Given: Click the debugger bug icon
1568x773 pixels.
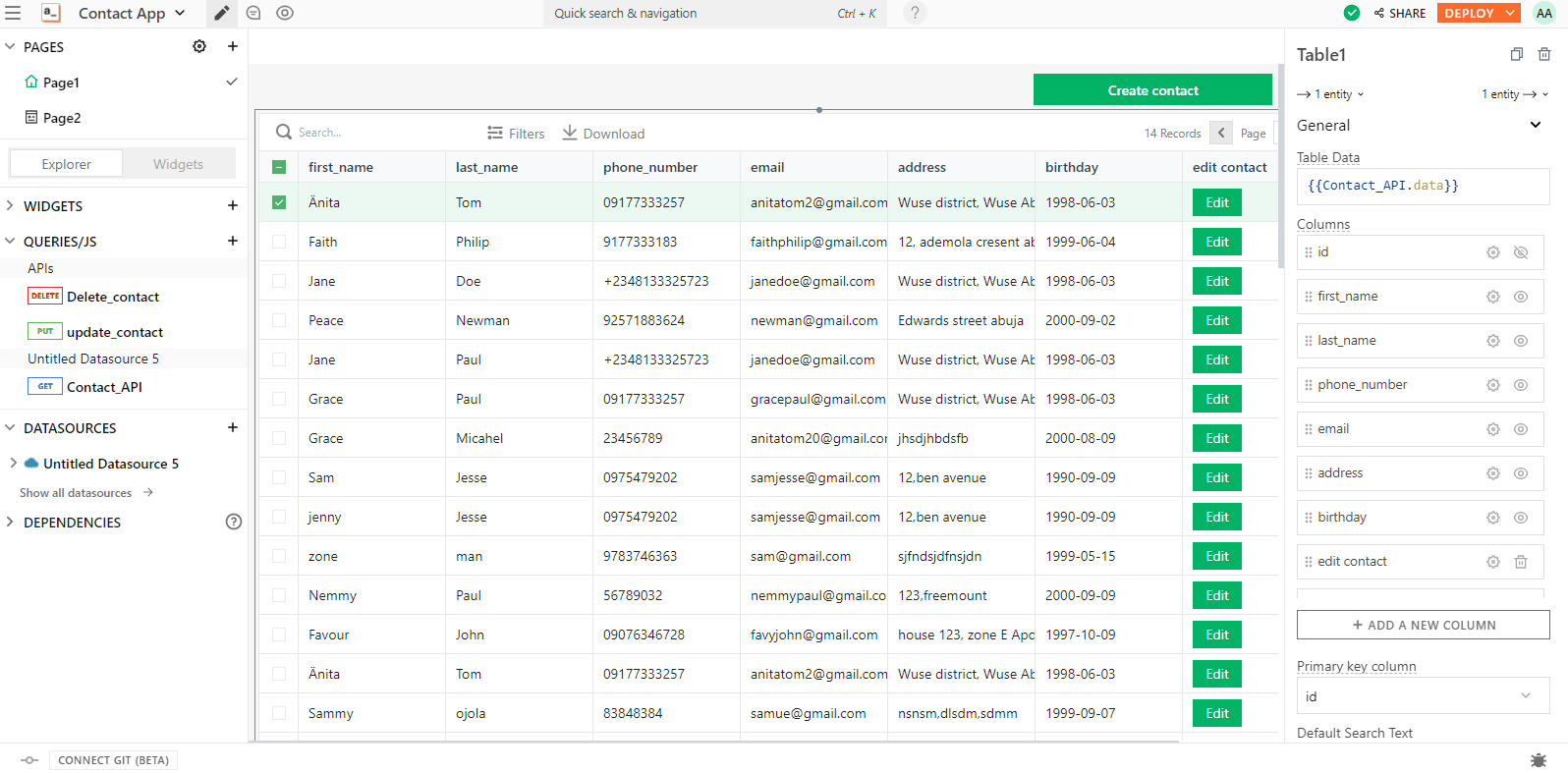Looking at the screenshot, I should 1539,760.
